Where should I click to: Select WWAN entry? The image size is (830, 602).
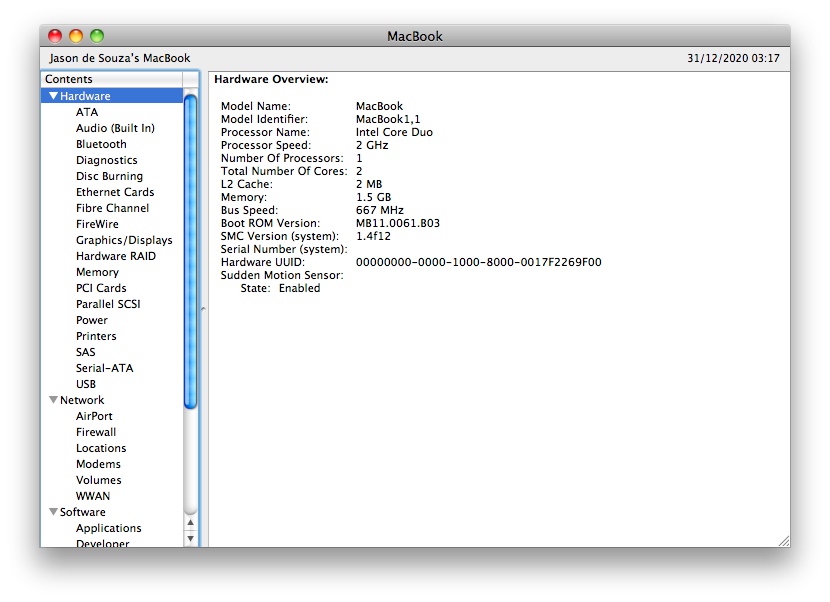(93, 496)
